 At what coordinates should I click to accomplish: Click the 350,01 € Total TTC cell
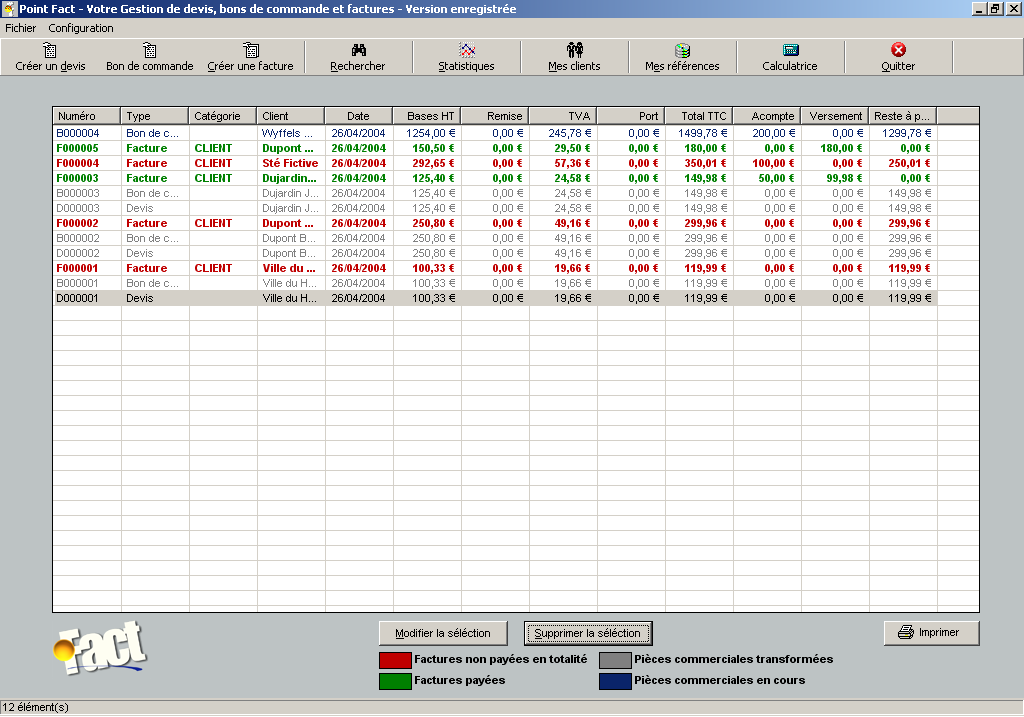pos(698,163)
